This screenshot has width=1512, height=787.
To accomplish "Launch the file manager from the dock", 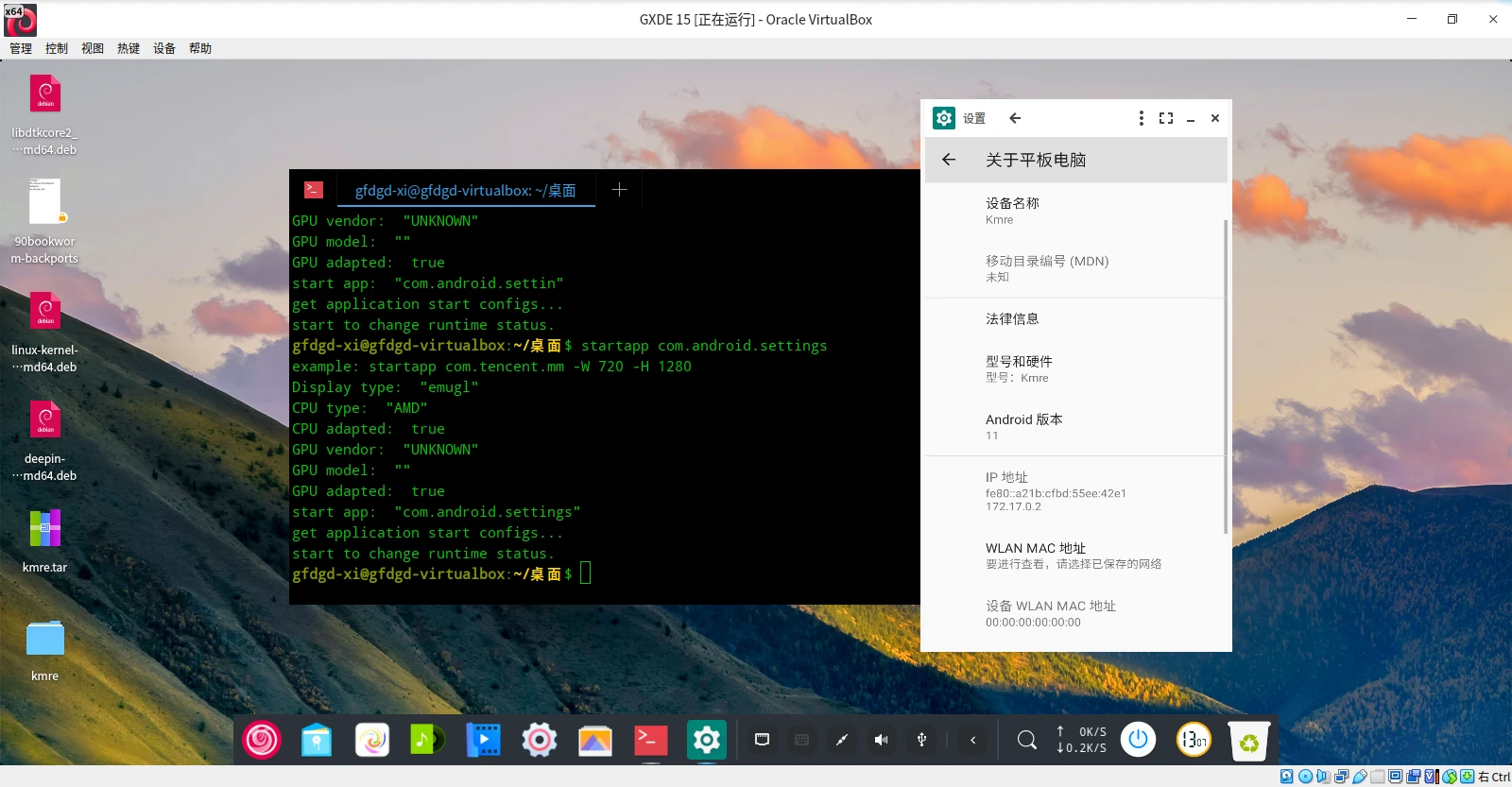I will tap(317, 740).
